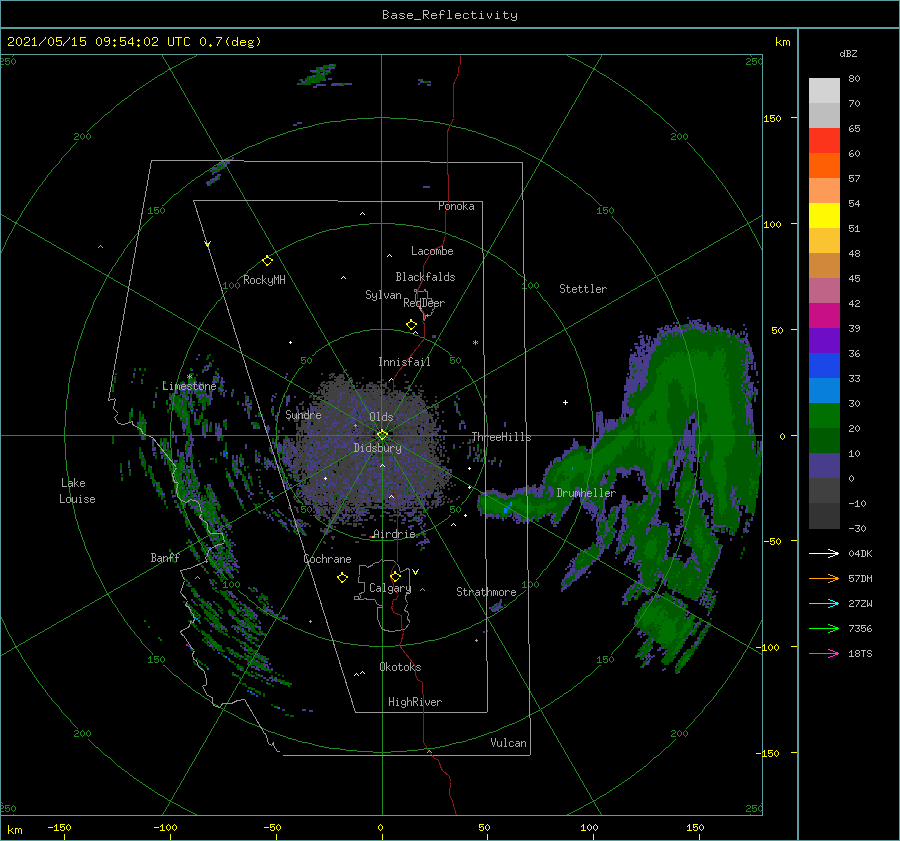Click the Calgary city label
Viewport: 900px width, 841px height.
[x=390, y=588]
